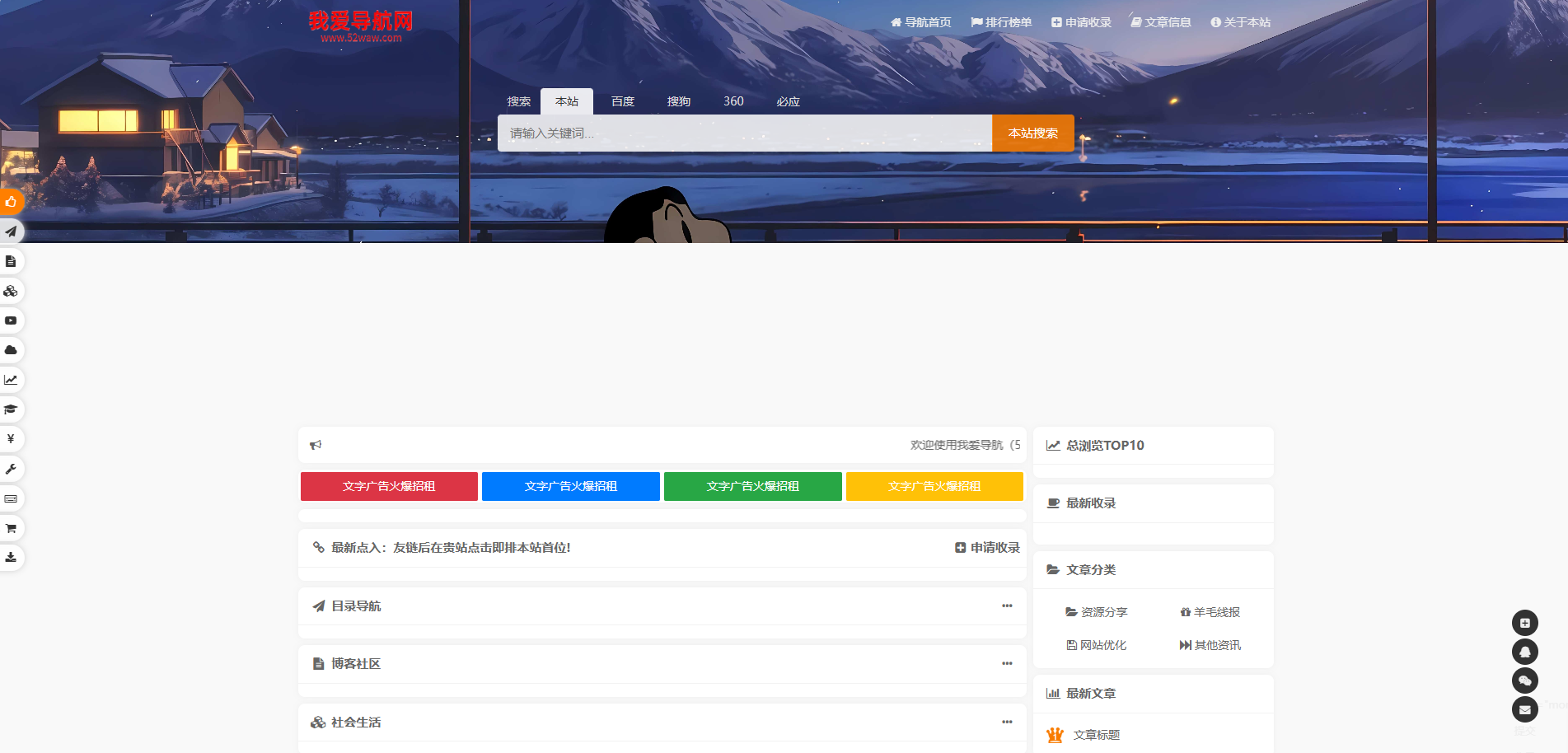Click the wrench tools sidebar icon
The height and width of the screenshot is (753, 1568).
coord(11,469)
